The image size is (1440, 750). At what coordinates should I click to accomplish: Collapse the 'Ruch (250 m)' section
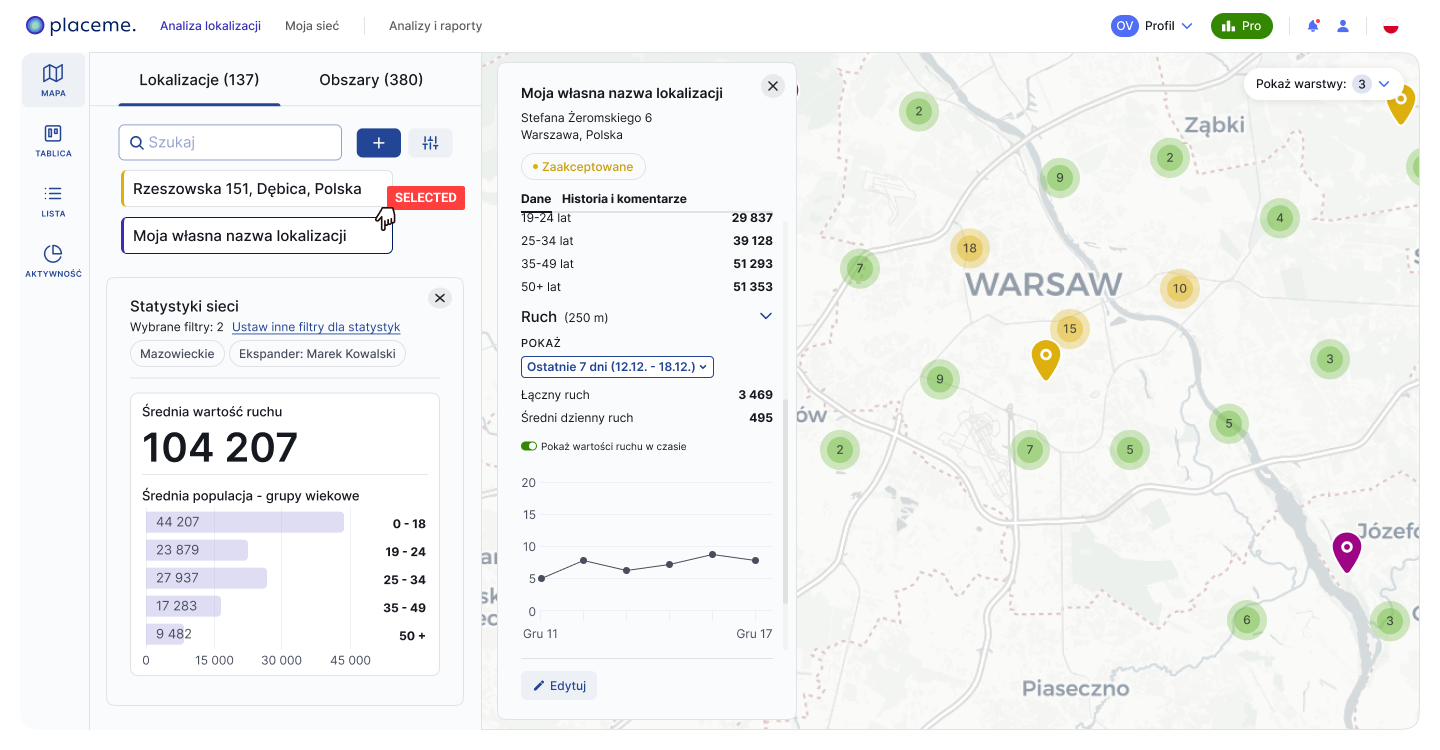click(x=766, y=315)
